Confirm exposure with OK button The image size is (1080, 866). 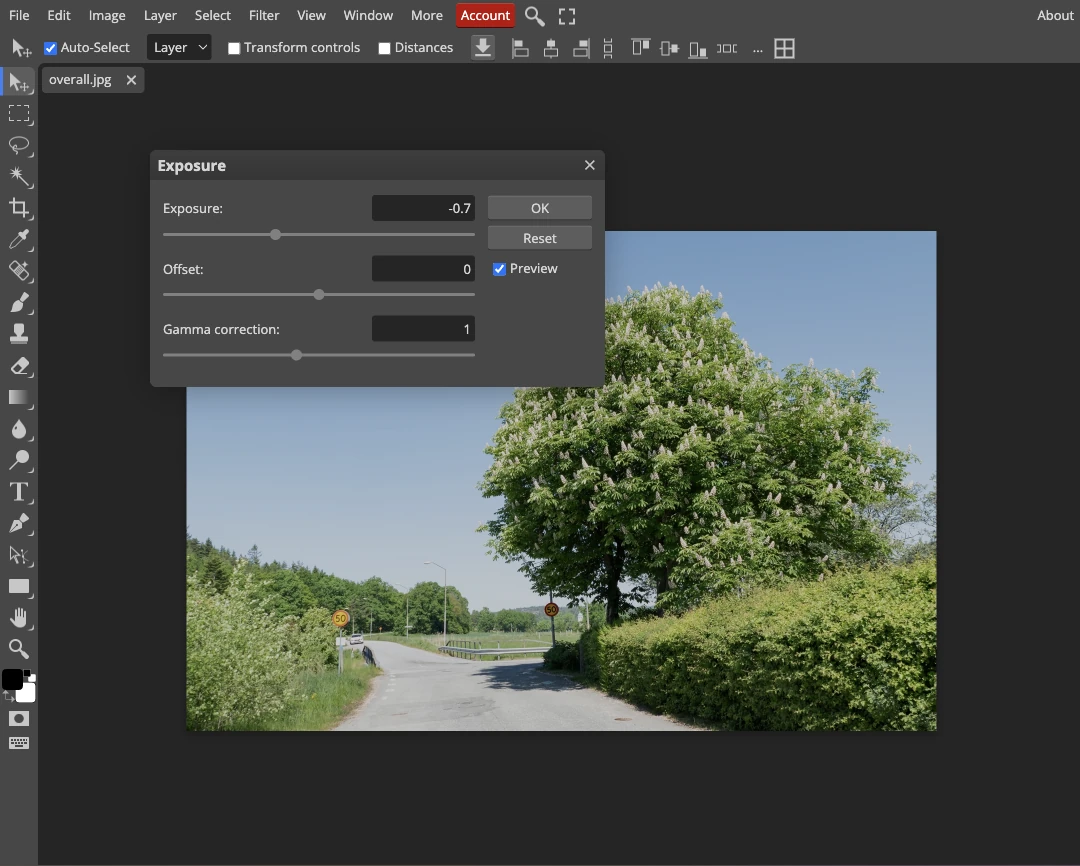click(x=539, y=208)
